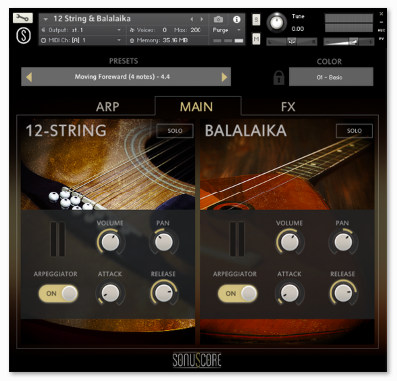397x381 pixels.
Task: Select the next instrument arrow in the header
Action: 202,19
